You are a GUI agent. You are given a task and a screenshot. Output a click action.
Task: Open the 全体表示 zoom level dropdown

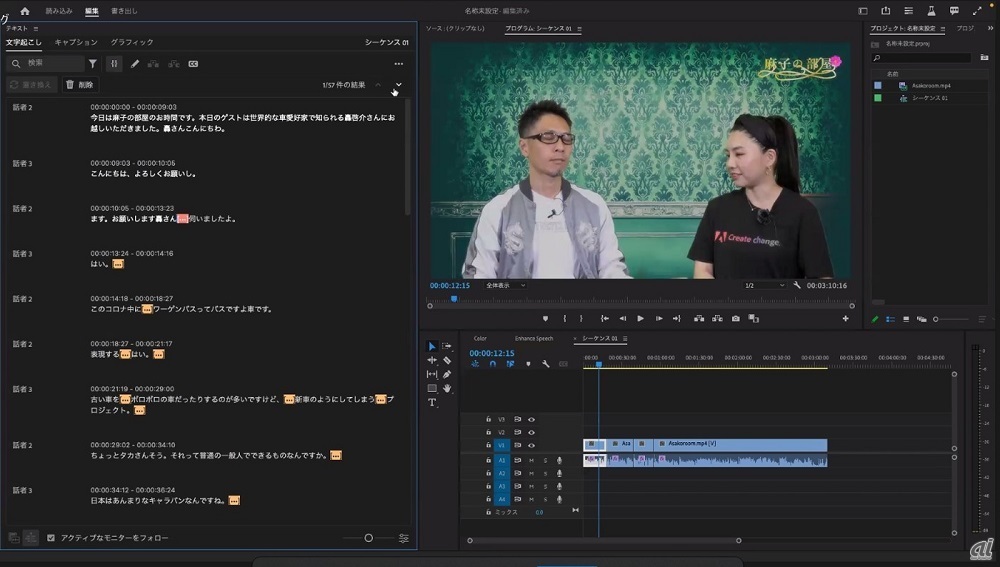click(504, 285)
